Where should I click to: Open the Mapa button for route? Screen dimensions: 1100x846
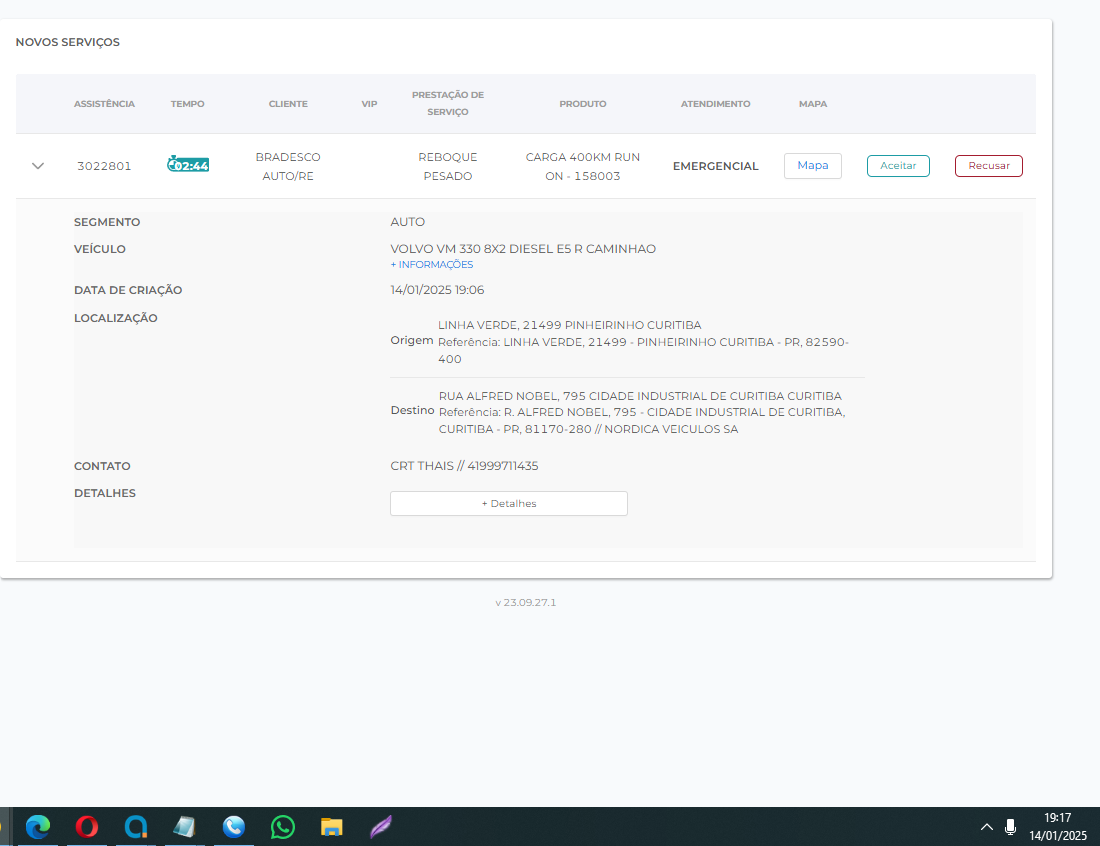[812, 166]
